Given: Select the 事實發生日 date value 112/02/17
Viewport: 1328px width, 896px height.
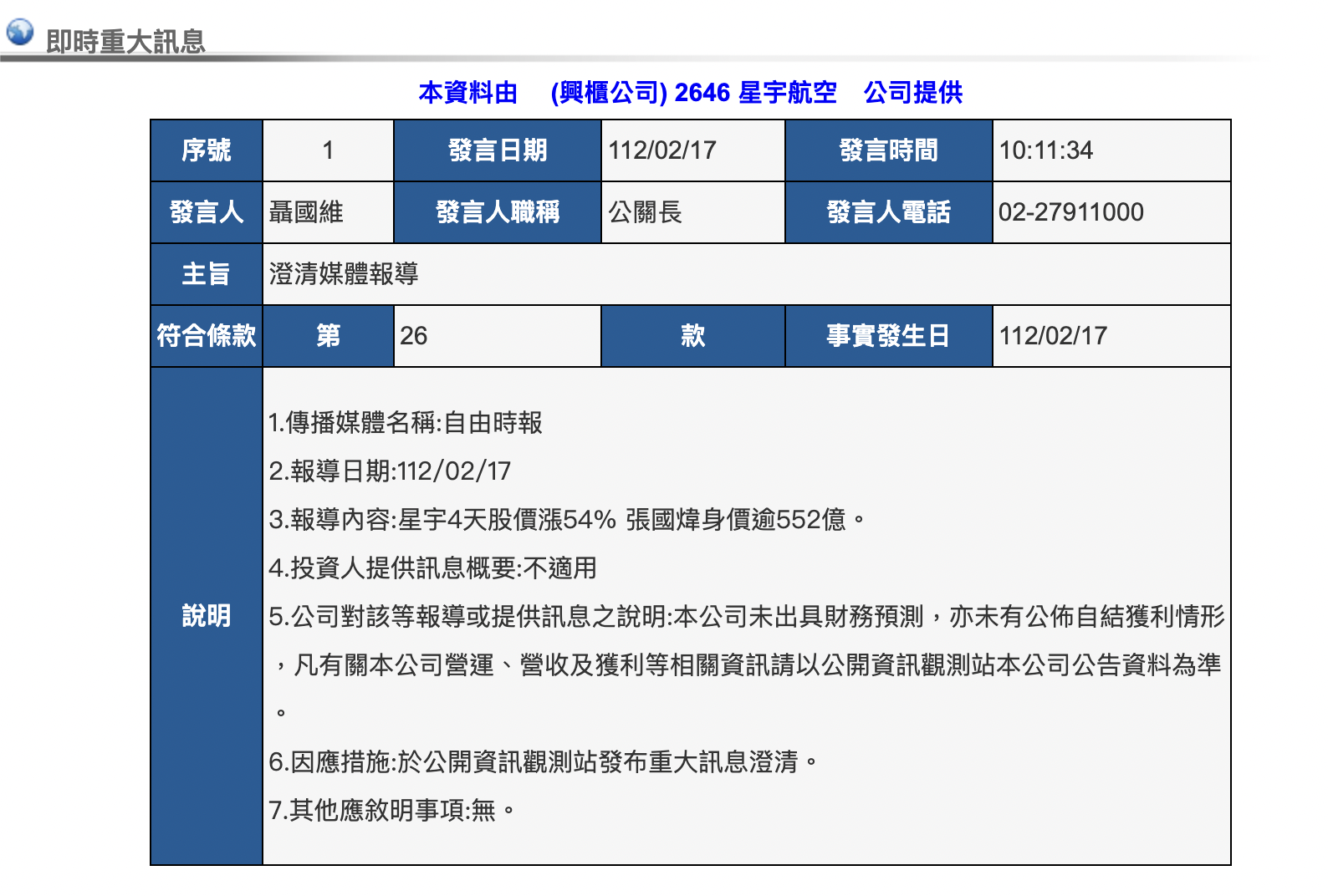Looking at the screenshot, I should (1054, 336).
